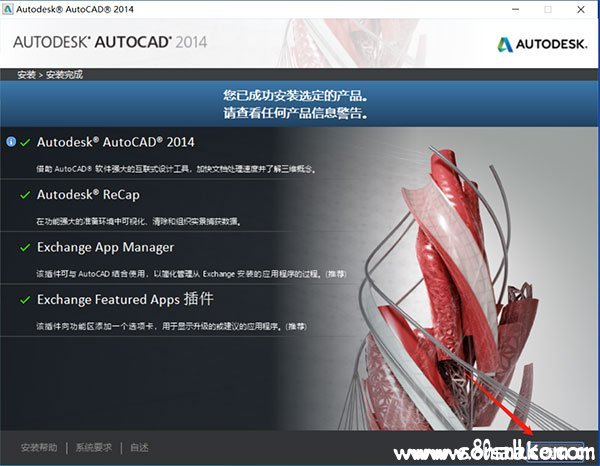Click the description under Exchange App Manager

coord(191,274)
